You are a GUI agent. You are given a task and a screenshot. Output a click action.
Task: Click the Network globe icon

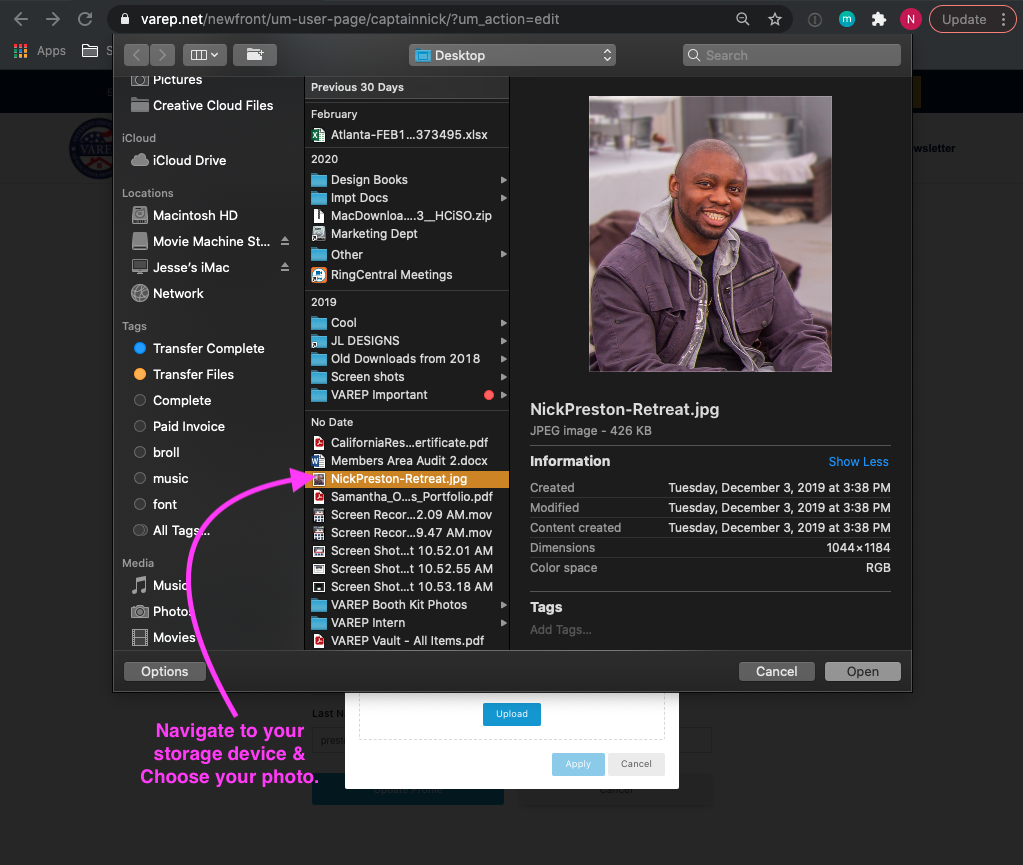[140, 294]
